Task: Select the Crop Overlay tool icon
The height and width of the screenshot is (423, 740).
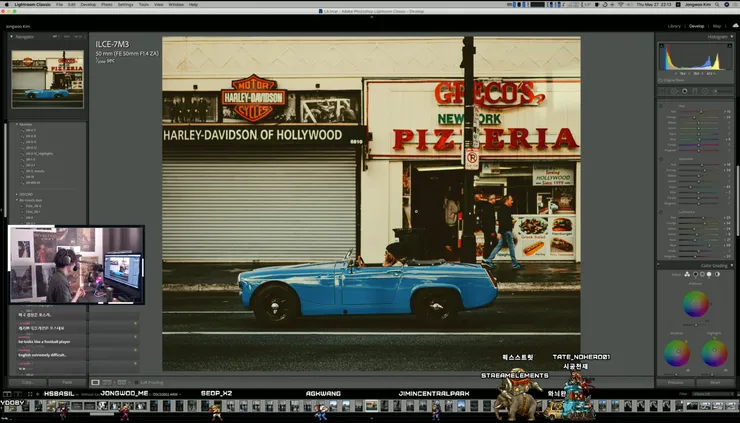Action: (x=663, y=91)
